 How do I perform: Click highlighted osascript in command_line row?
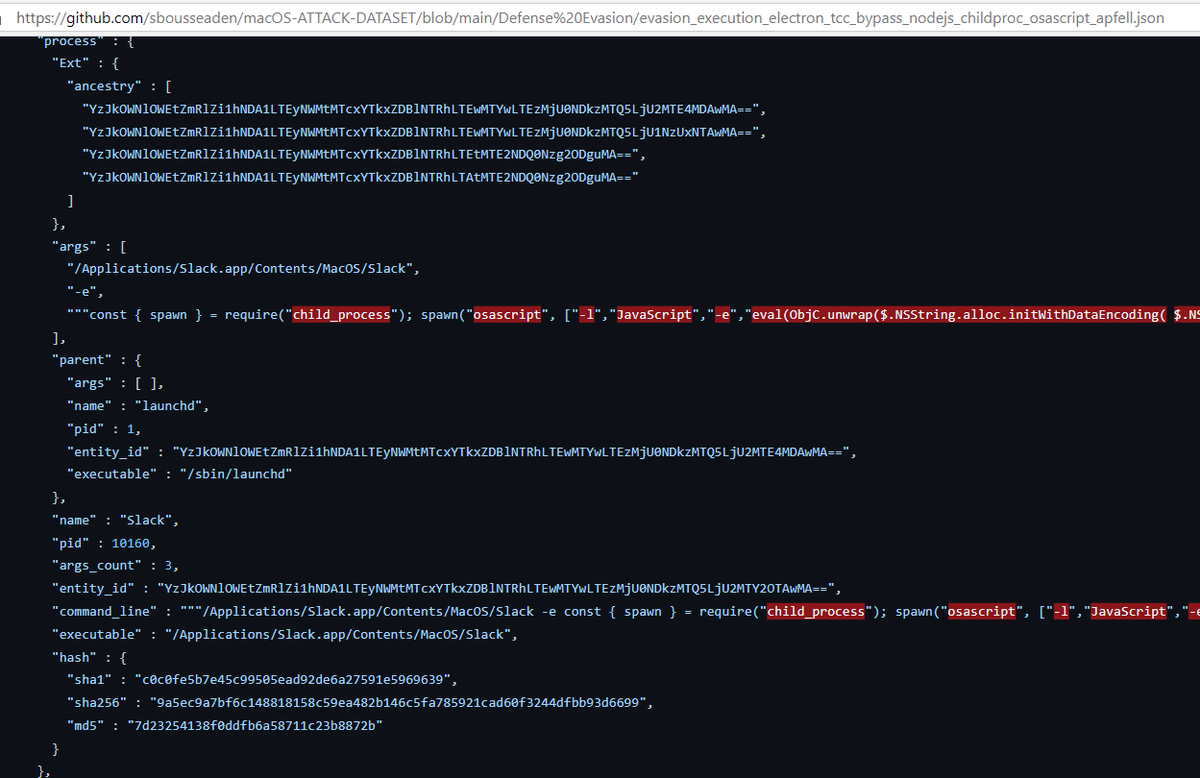(982, 611)
